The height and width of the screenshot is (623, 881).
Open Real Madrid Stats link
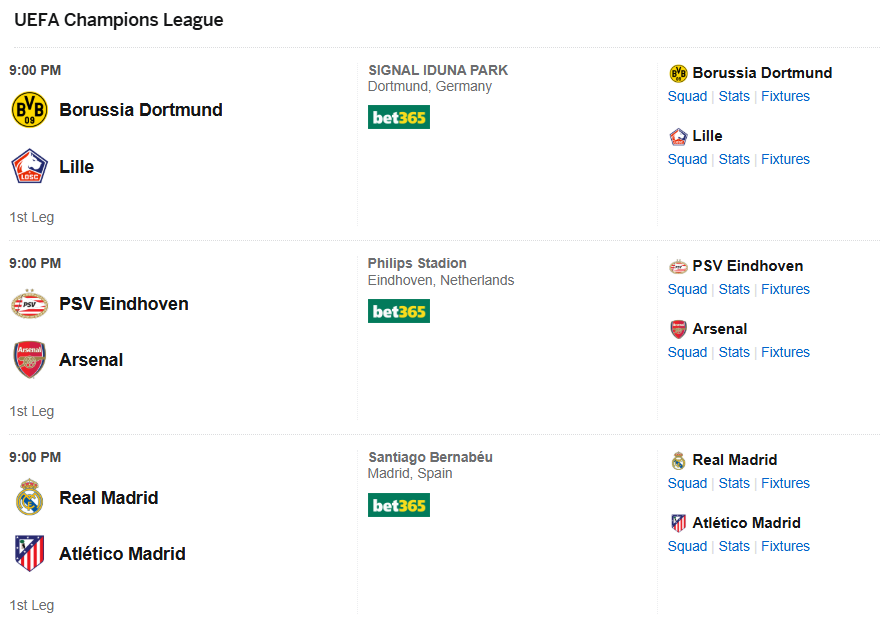pyautogui.click(x=734, y=483)
